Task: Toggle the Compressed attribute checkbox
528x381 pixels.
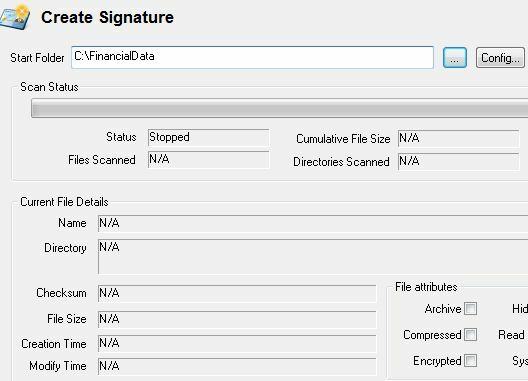Action: point(470,335)
